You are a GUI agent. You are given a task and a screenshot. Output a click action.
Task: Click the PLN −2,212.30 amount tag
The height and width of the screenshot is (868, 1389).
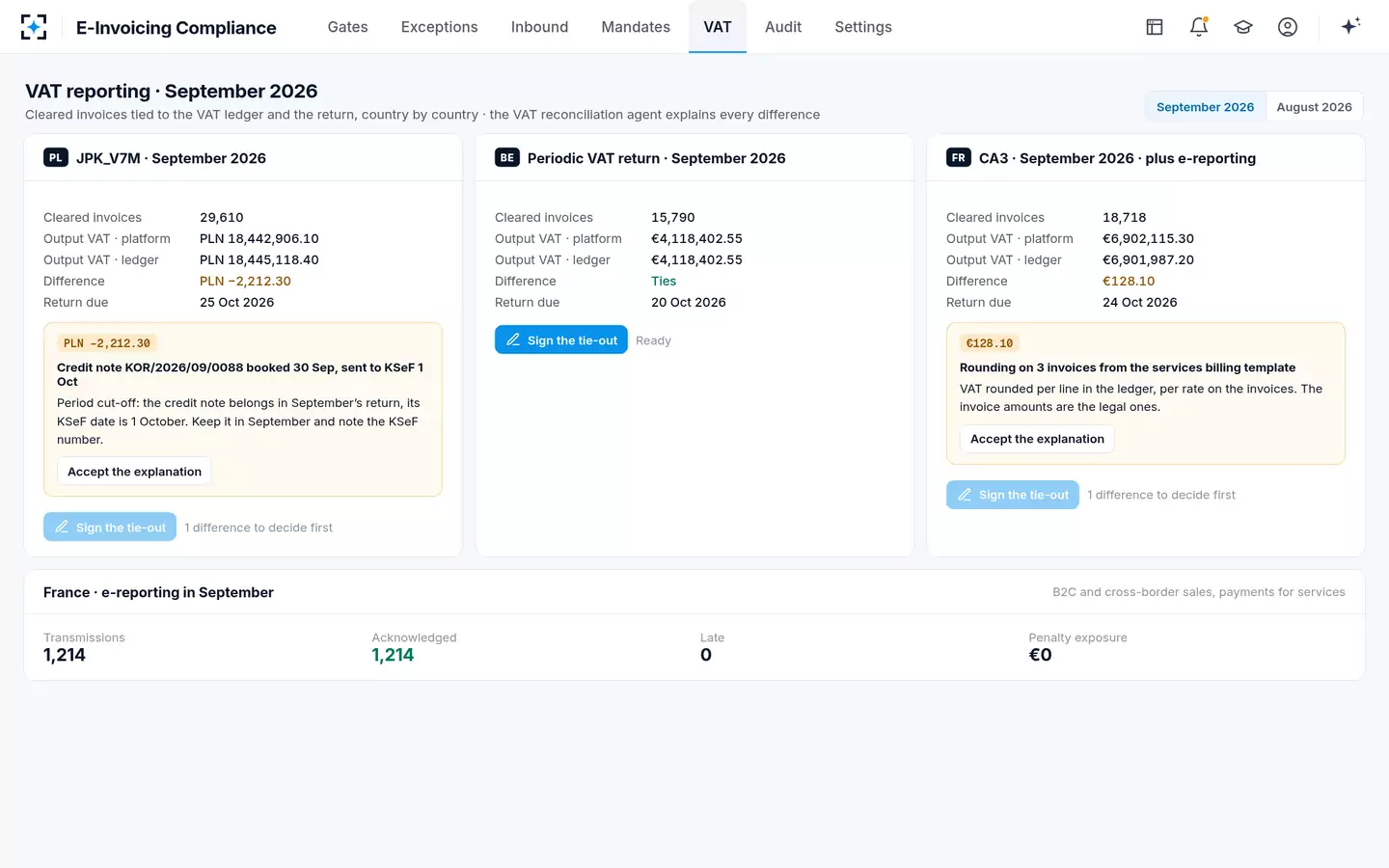point(107,343)
